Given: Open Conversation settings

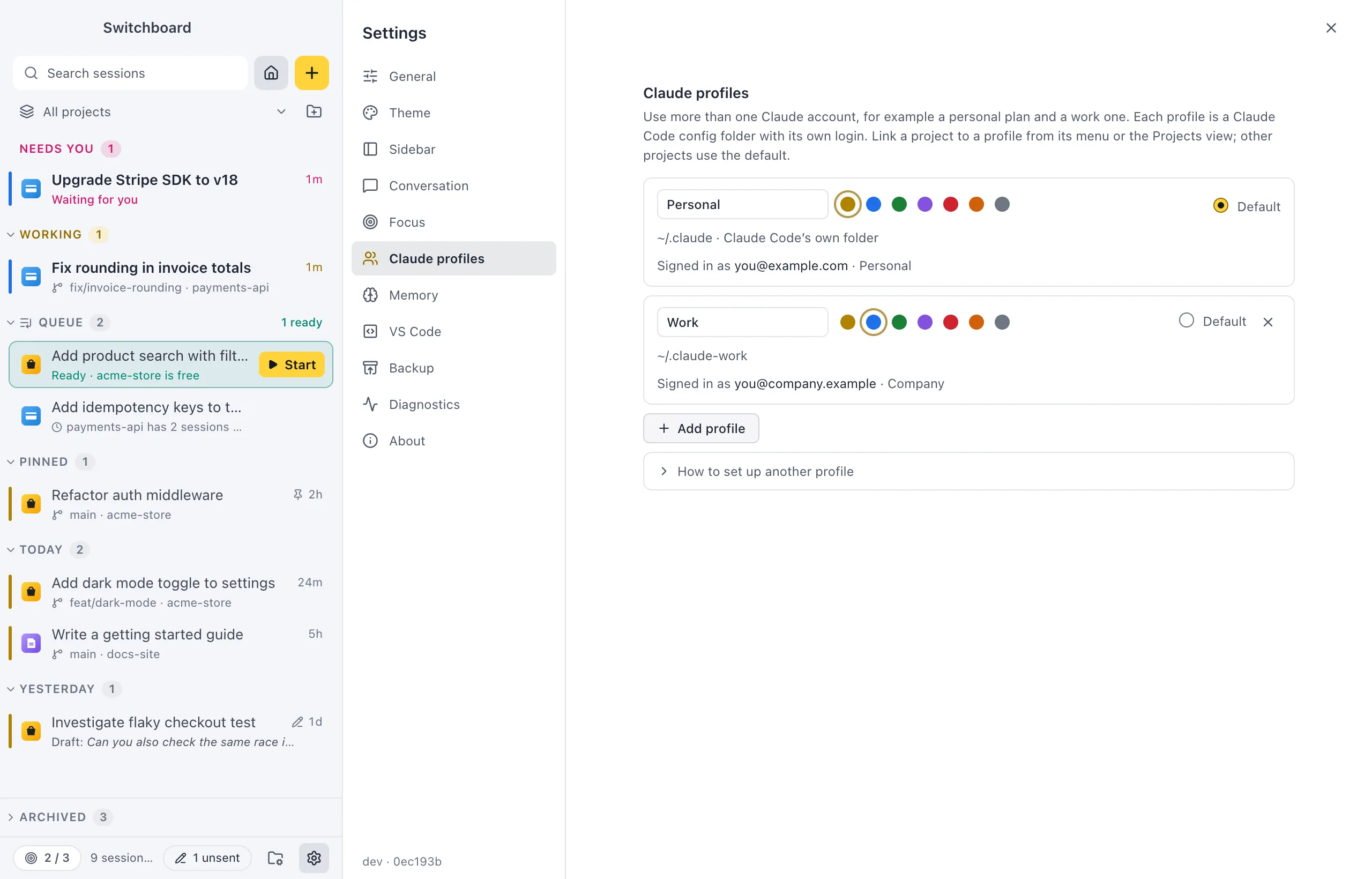Looking at the screenshot, I should coord(454,185).
